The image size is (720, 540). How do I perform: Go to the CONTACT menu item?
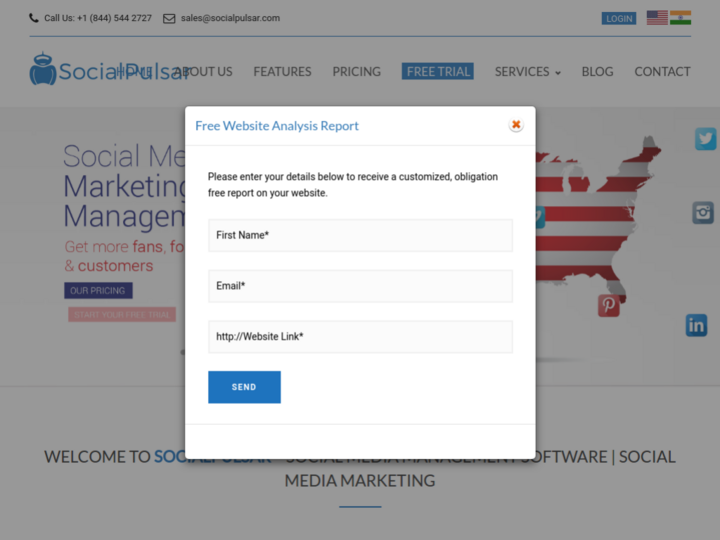pyautogui.click(x=662, y=72)
